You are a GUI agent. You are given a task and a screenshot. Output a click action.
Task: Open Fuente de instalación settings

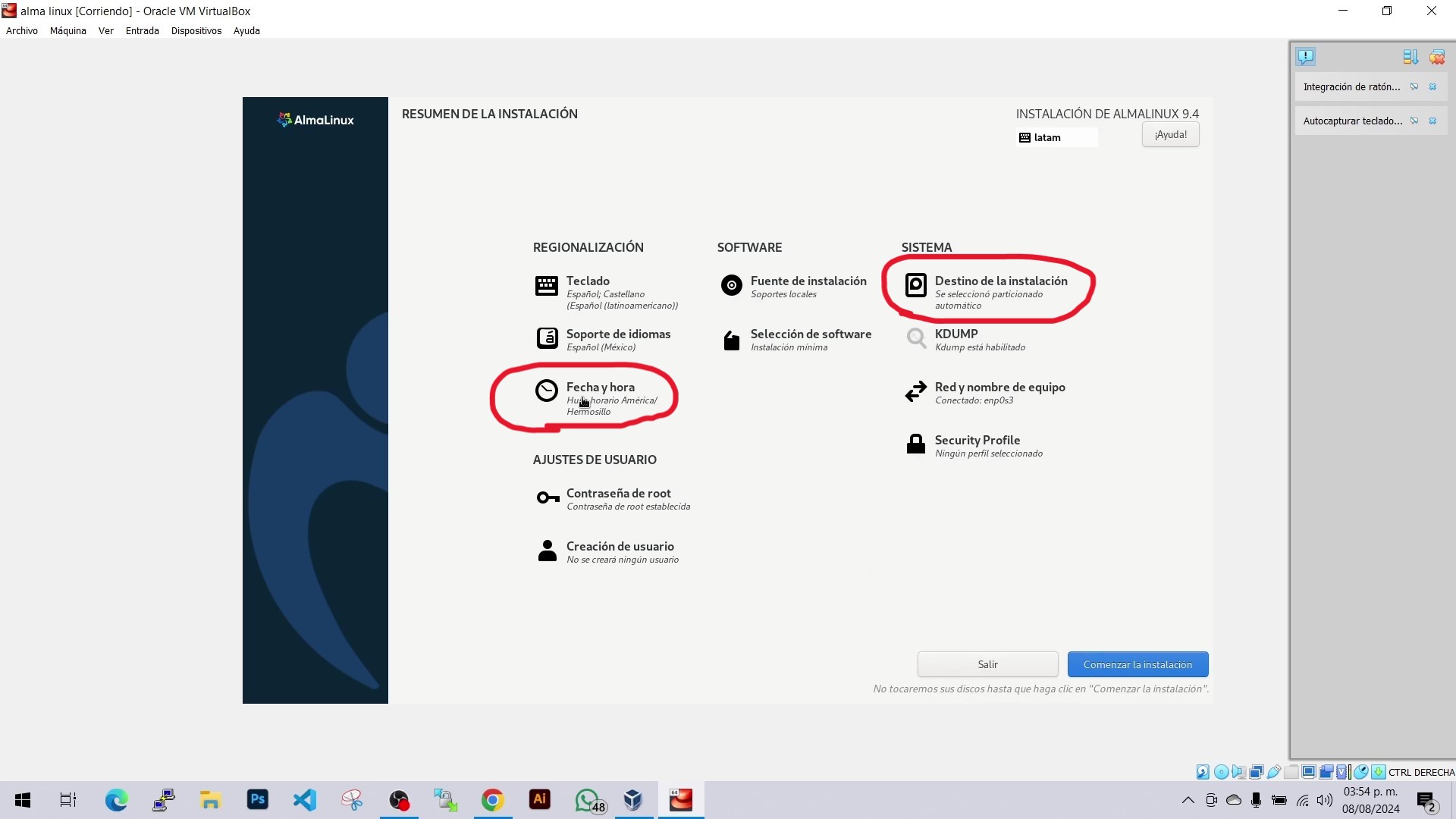tap(793, 286)
